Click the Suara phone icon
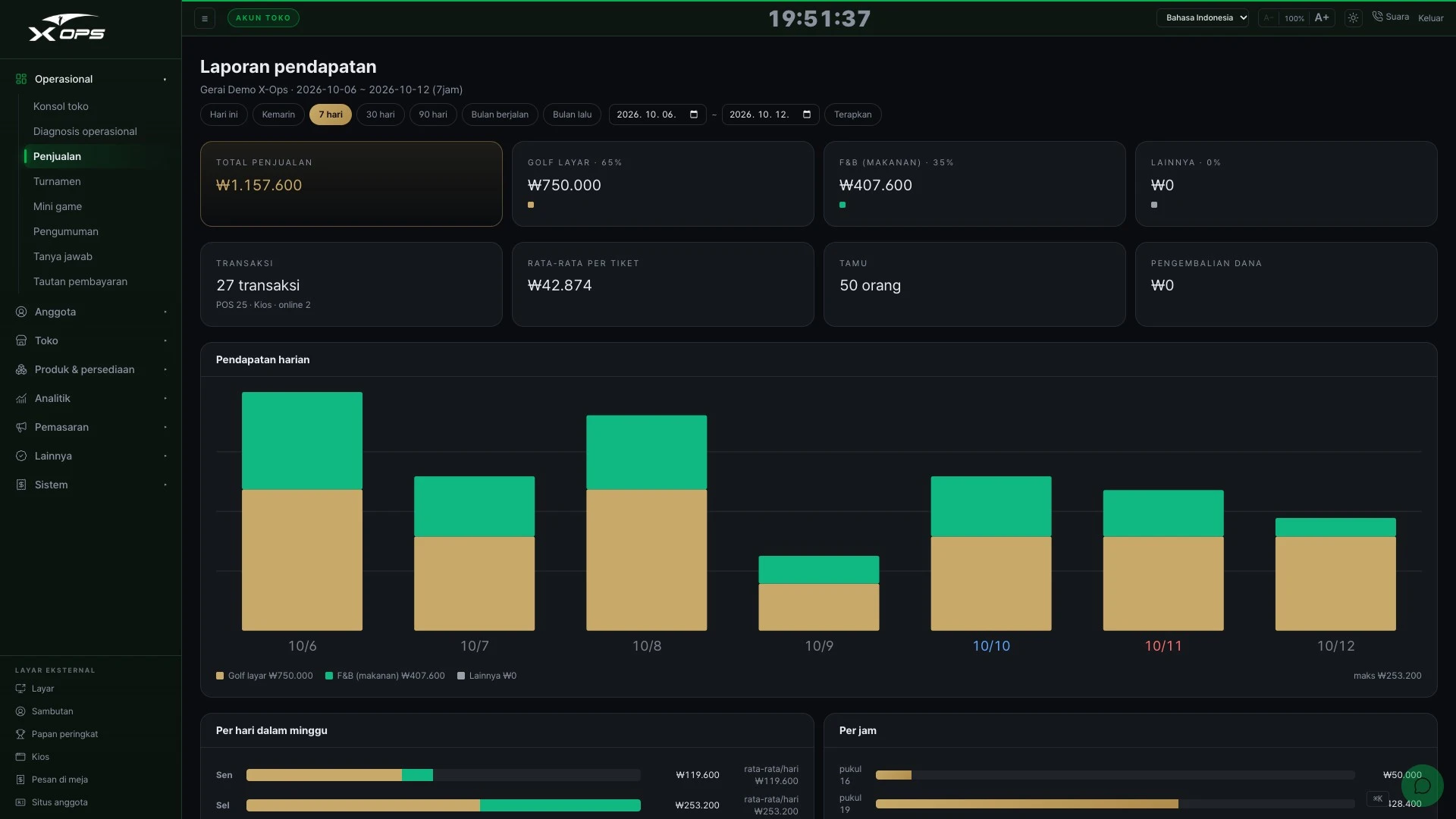The height and width of the screenshot is (819, 1456). (1377, 17)
